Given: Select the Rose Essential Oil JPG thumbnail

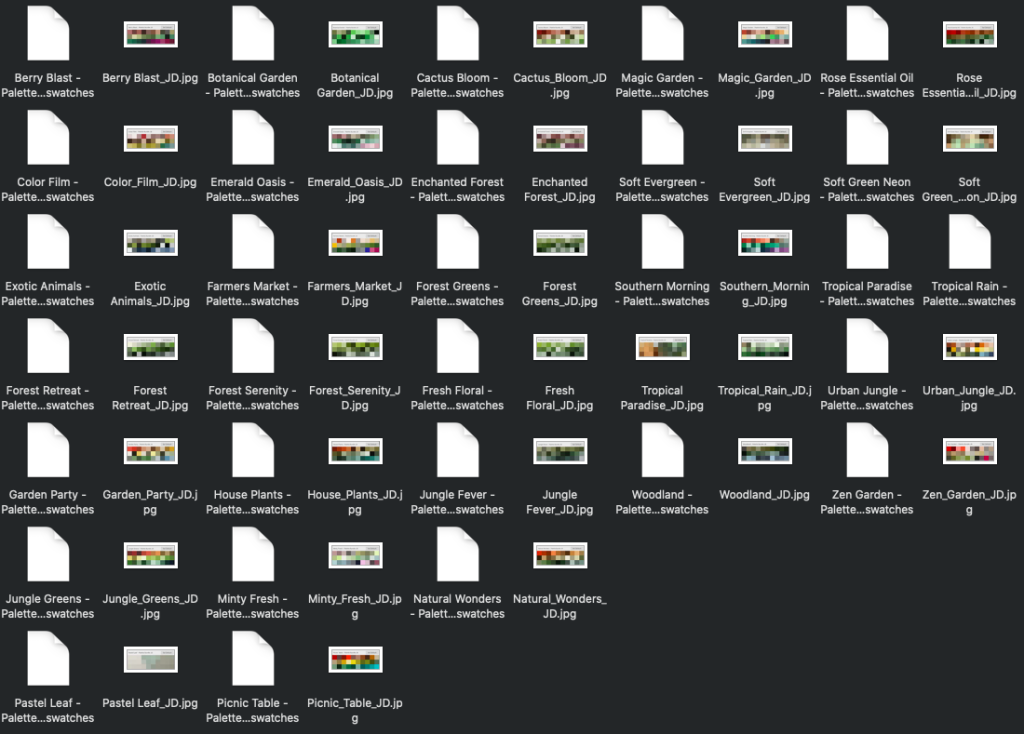Looking at the screenshot, I should pyautogui.click(x=969, y=35).
